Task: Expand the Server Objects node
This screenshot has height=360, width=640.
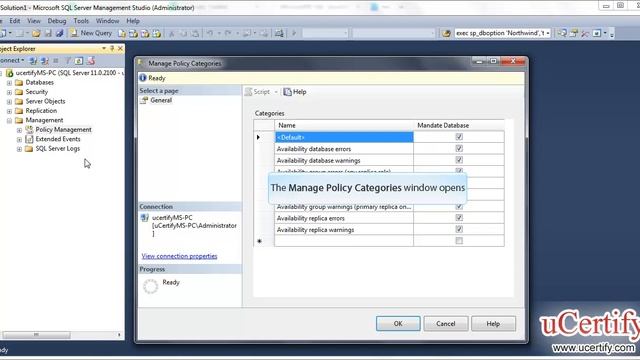Action: (x=9, y=101)
